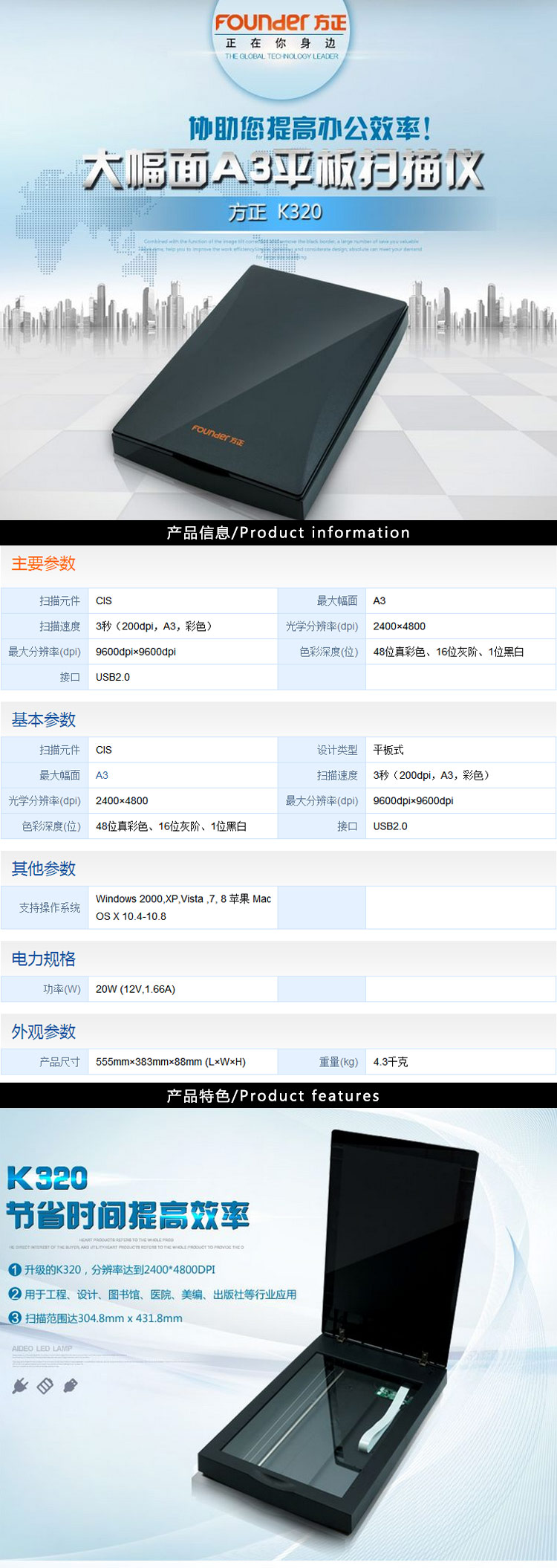Screen dimensions: 557x1568
Task: Select the 电力规格 section heading
Action: 44,959
